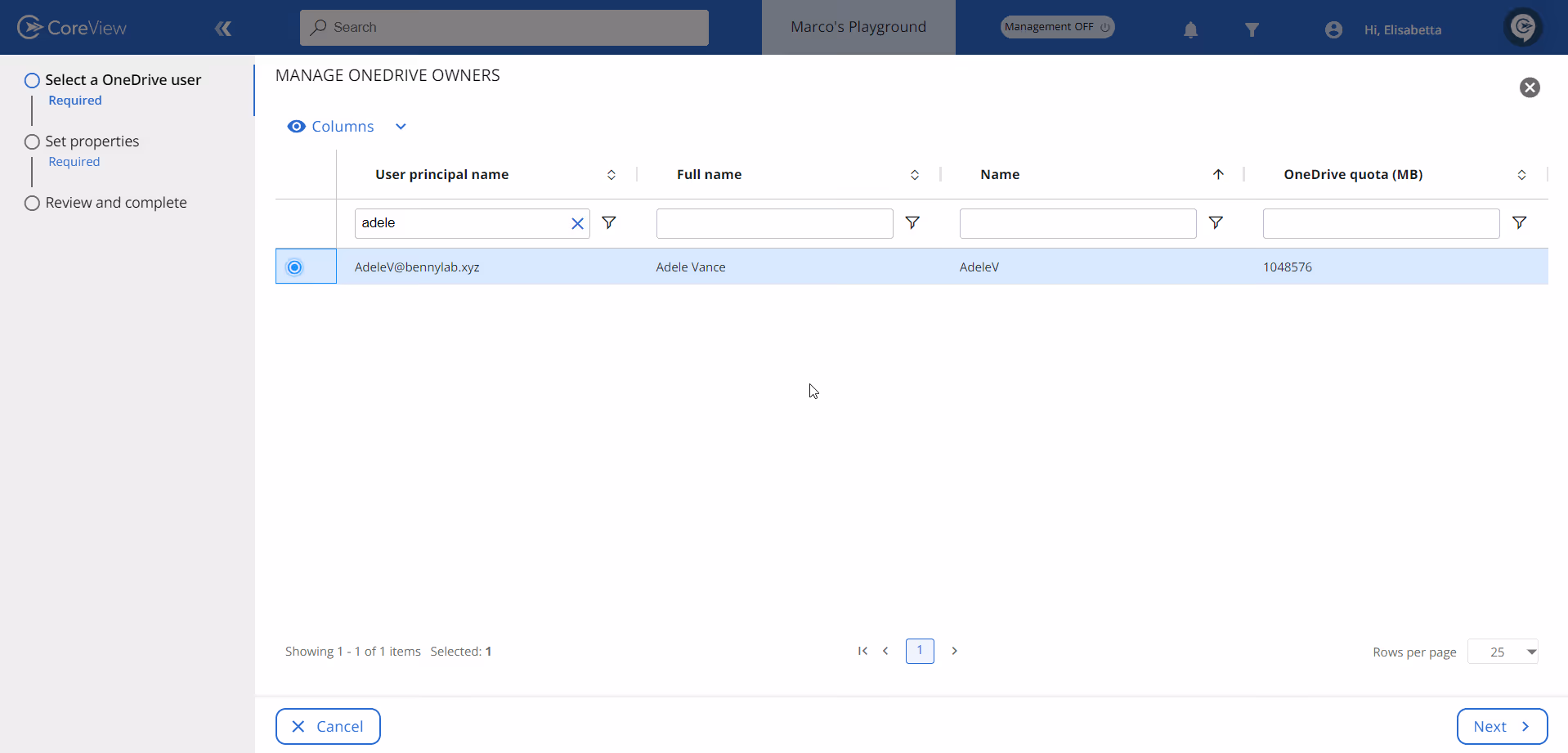This screenshot has height=753, width=1568.
Task: Cancel the Manage OneDrive Owners wizard
Action: [x=327, y=726]
